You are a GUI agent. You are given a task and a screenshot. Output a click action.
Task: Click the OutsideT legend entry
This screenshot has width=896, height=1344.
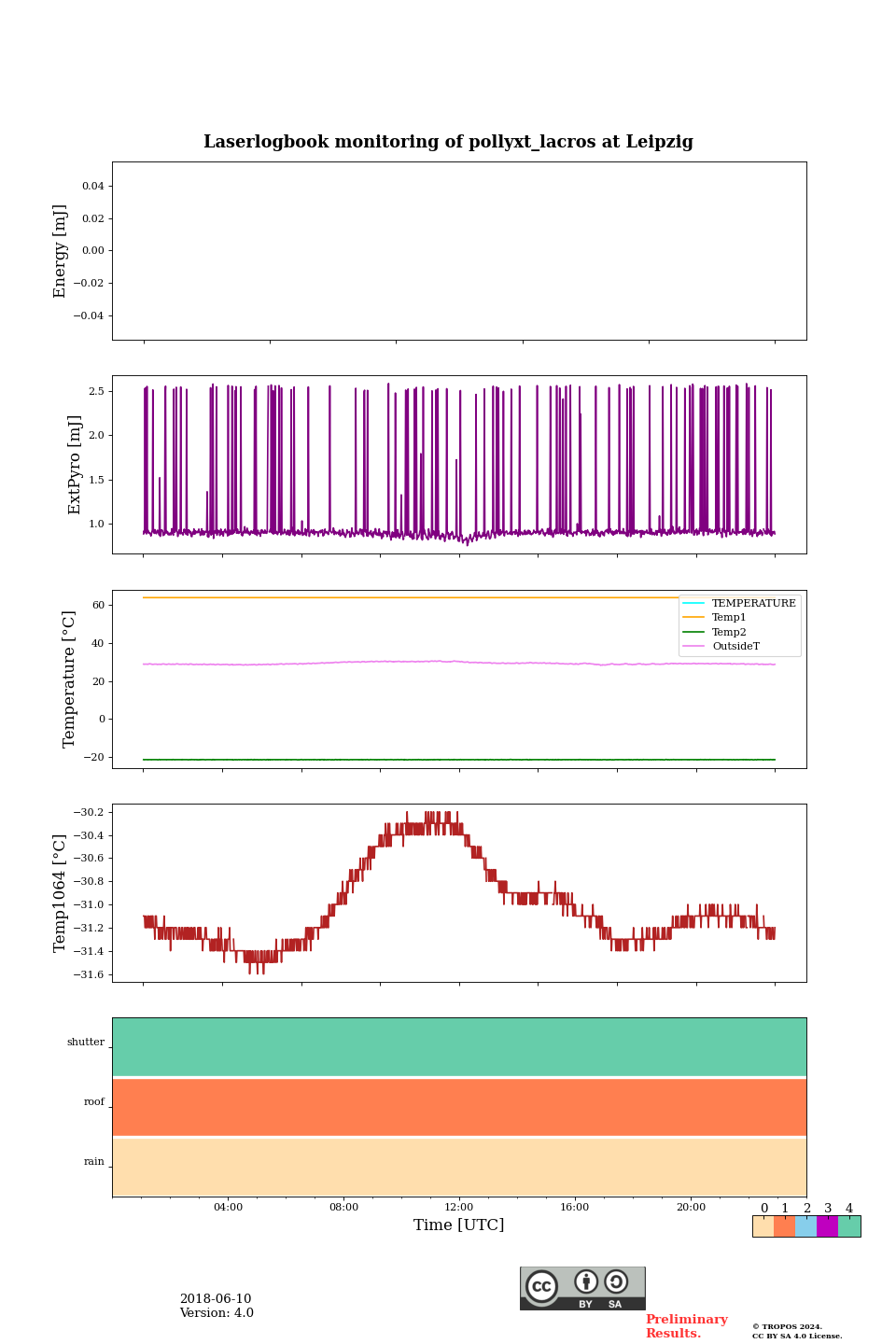721,646
